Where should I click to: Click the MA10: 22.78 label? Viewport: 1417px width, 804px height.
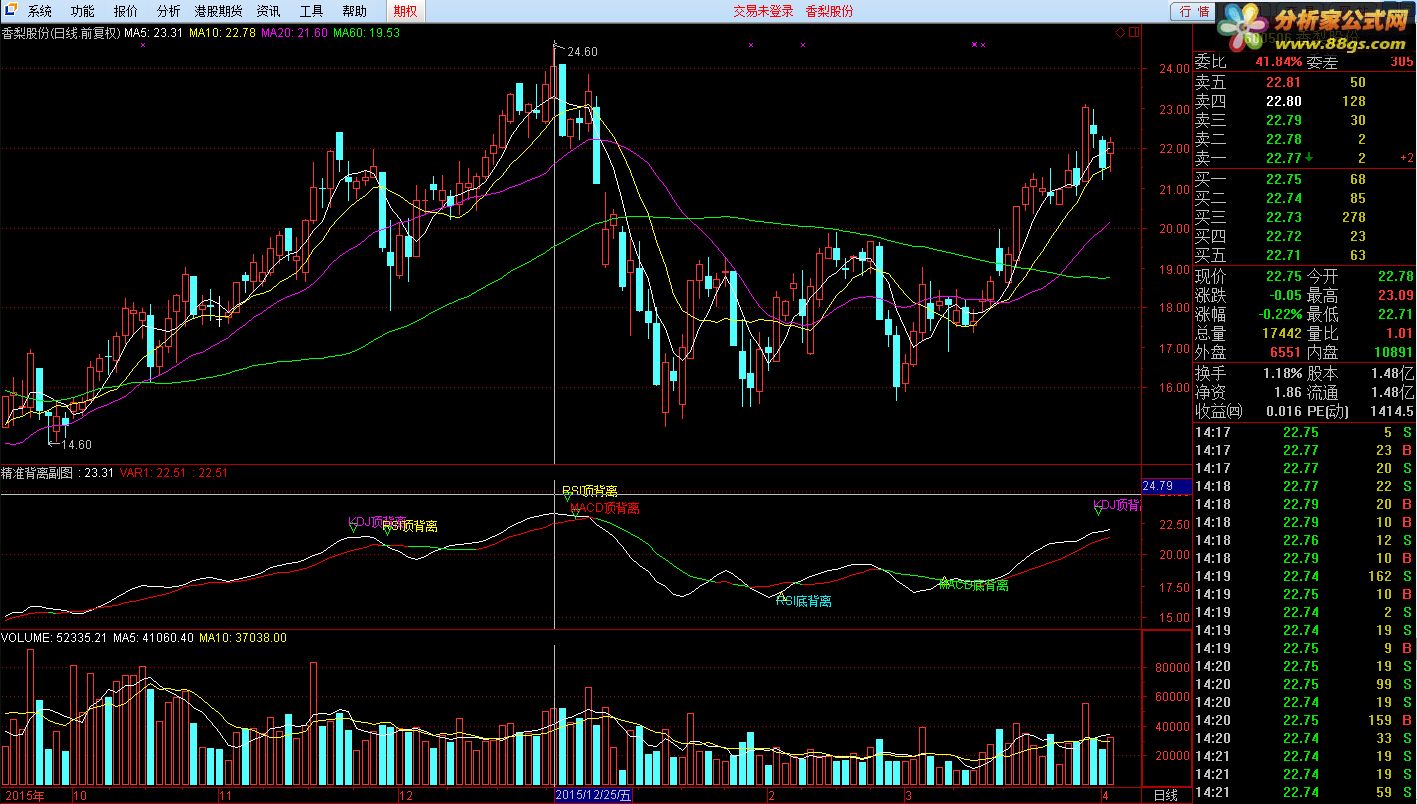pyautogui.click(x=222, y=33)
